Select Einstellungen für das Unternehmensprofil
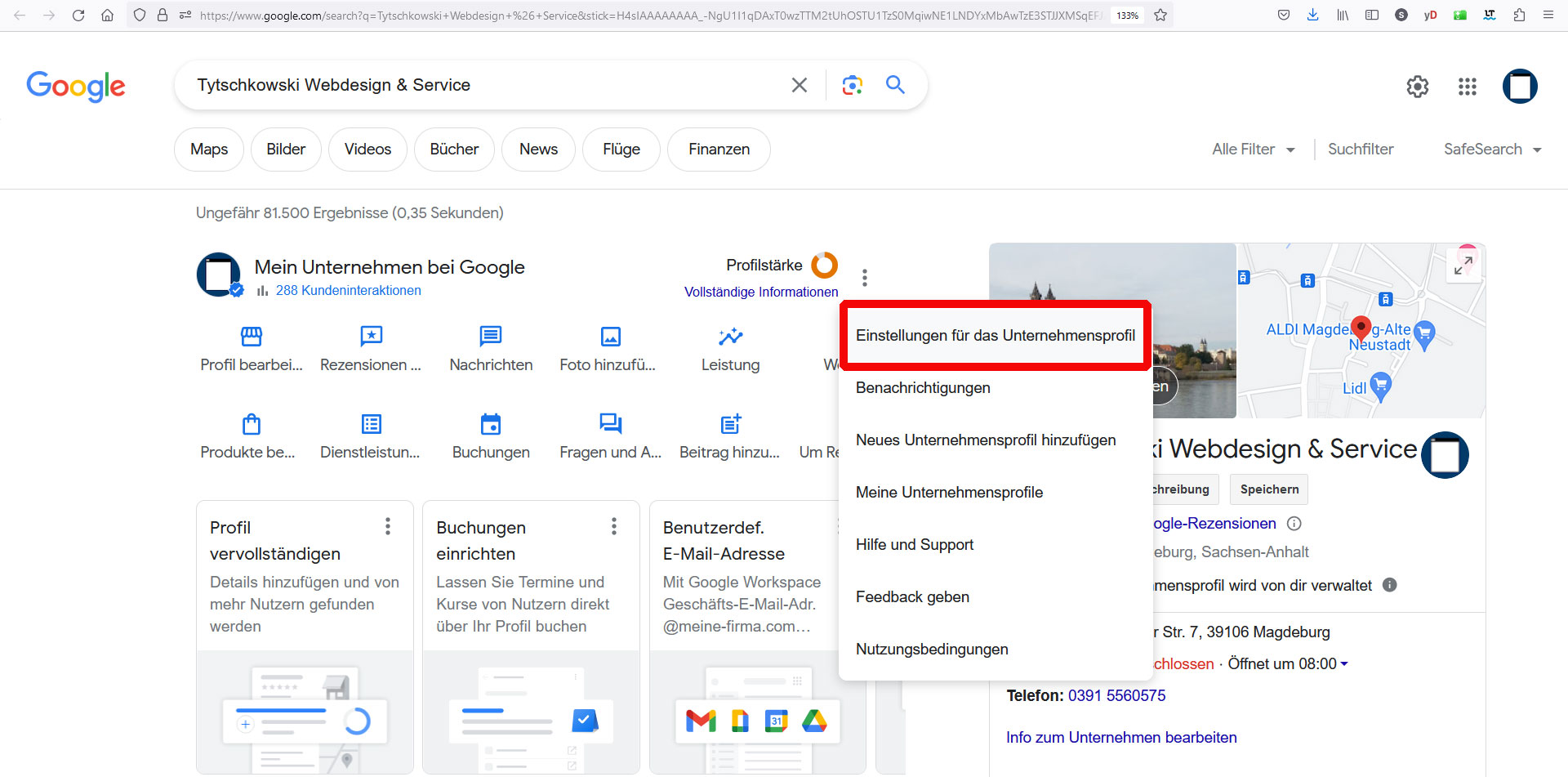The width and height of the screenshot is (1568, 777). (996, 335)
